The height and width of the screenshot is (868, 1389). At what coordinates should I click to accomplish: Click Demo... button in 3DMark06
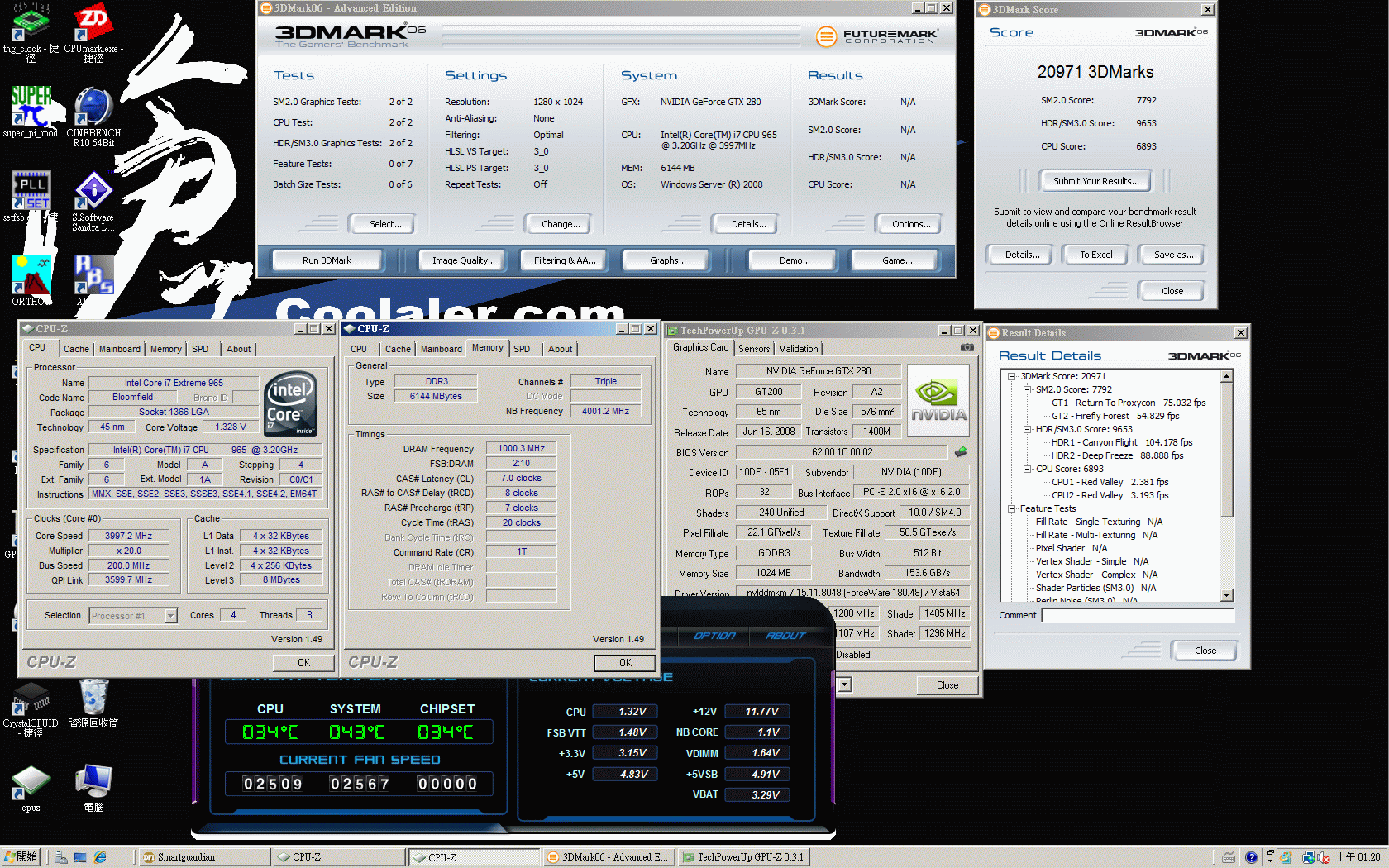coord(795,260)
